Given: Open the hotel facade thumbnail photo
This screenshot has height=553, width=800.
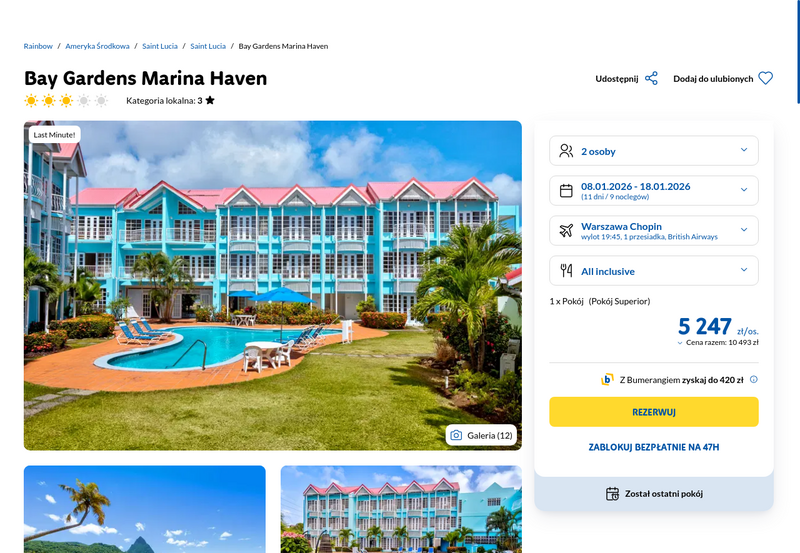Looking at the screenshot, I should pyautogui.click(x=401, y=509).
